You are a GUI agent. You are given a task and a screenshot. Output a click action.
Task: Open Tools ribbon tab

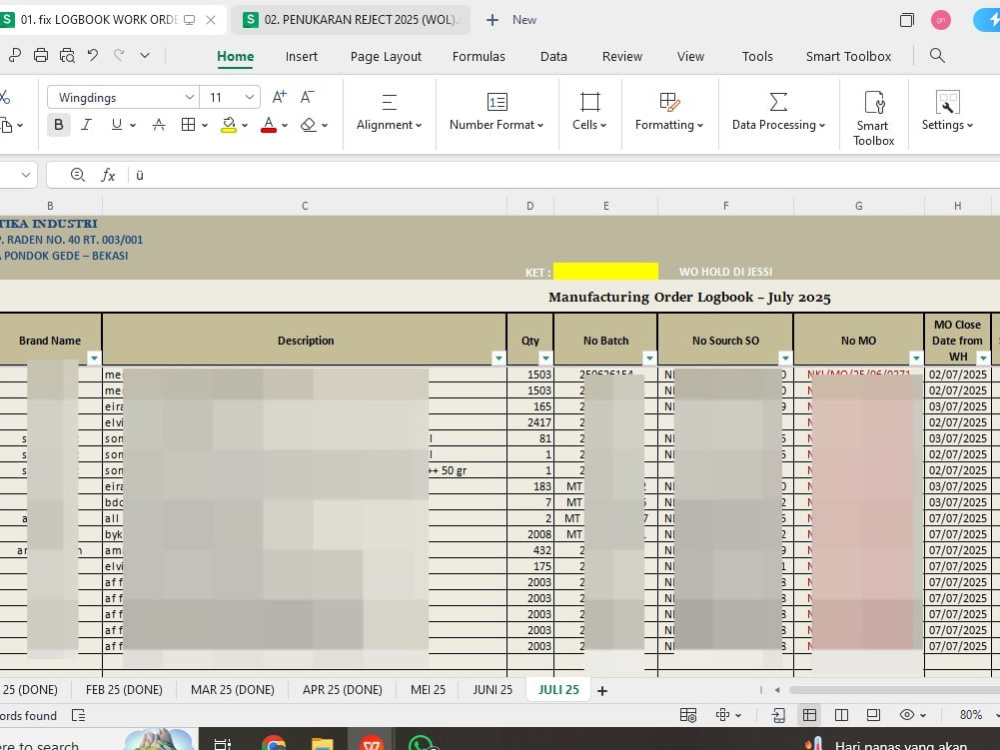757,56
